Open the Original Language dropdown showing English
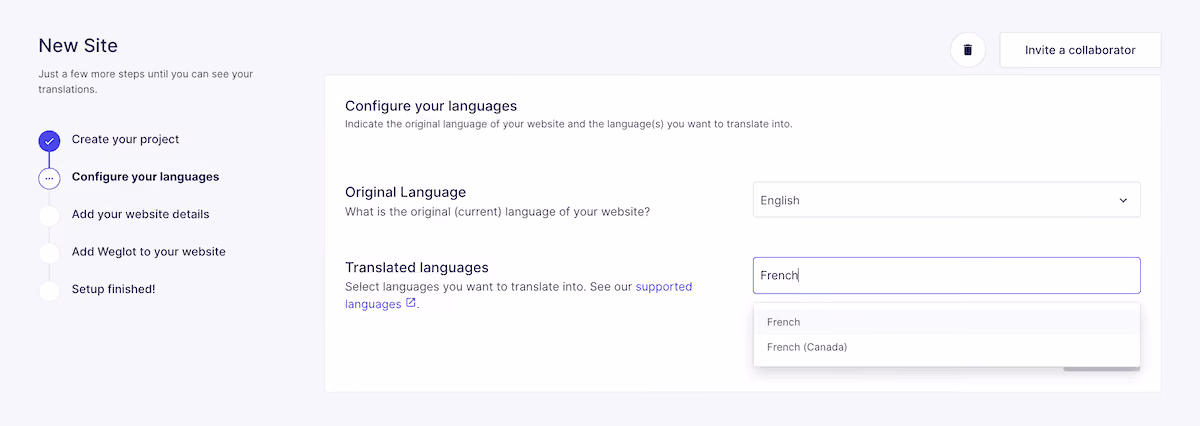This screenshot has height=426, width=1200. [946, 200]
